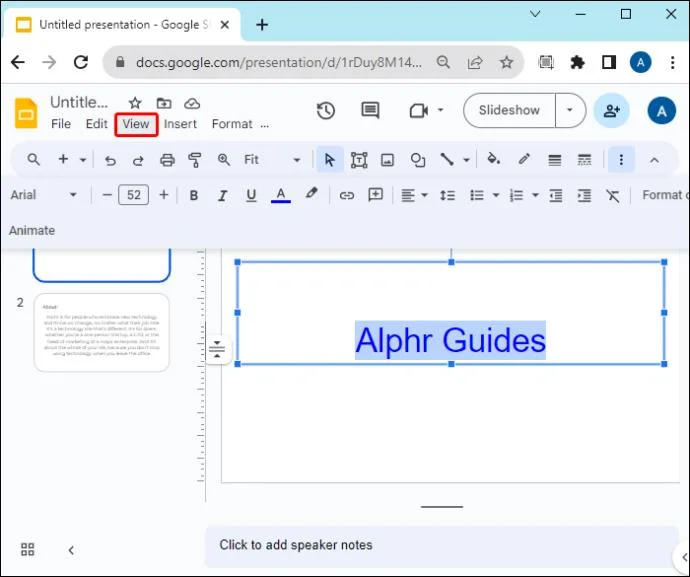Screen dimensions: 690x577
Task: Click the paint format roller icon
Action: [x=195, y=160]
